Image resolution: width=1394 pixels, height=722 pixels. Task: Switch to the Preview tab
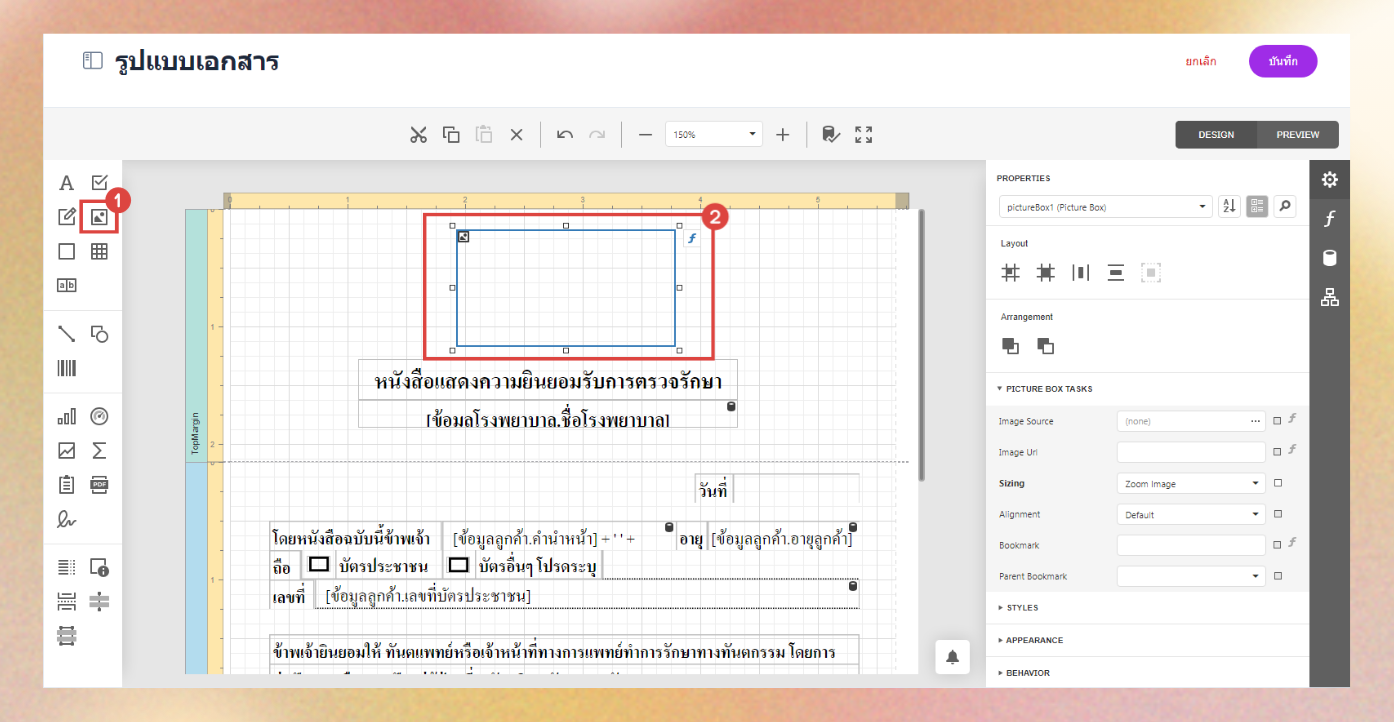point(1297,135)
